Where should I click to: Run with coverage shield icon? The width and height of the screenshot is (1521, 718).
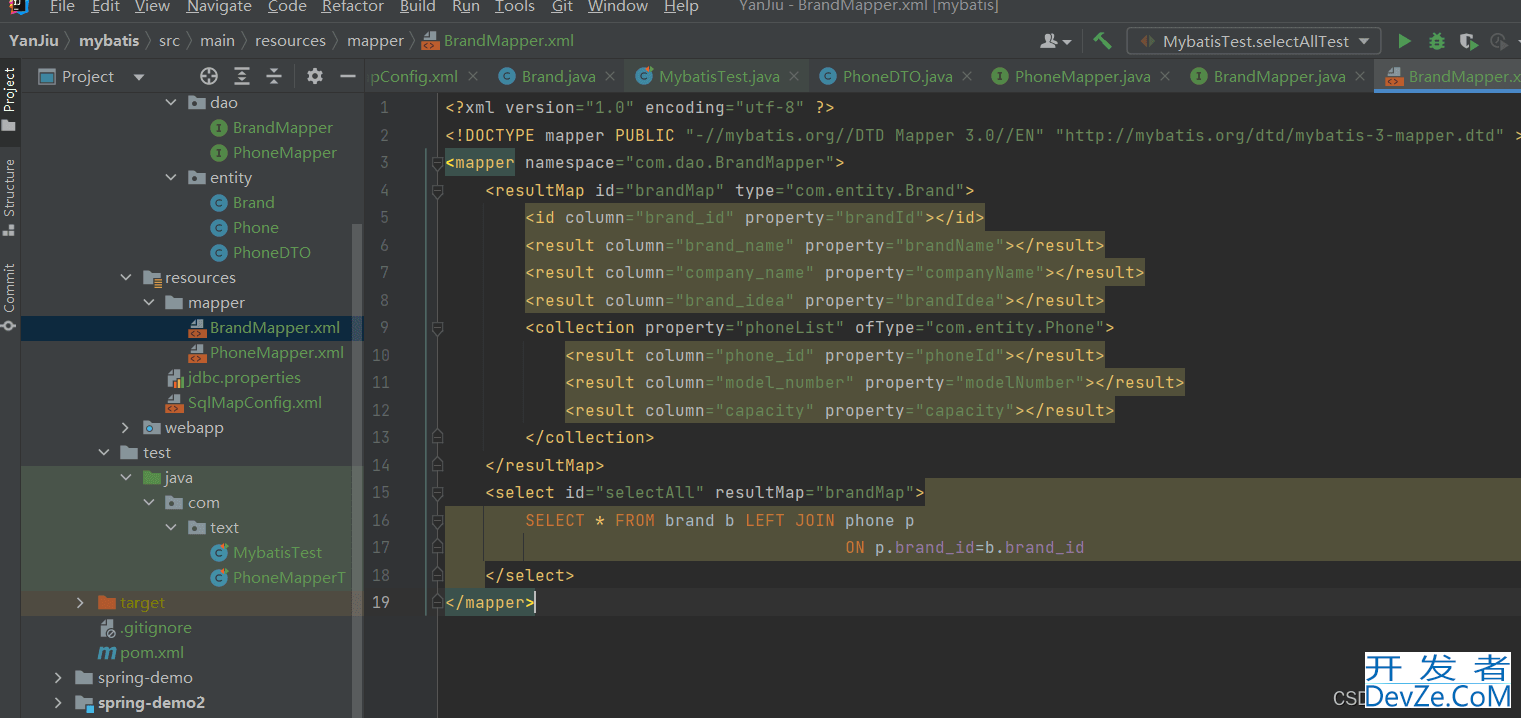click(x=1468, y=41)
